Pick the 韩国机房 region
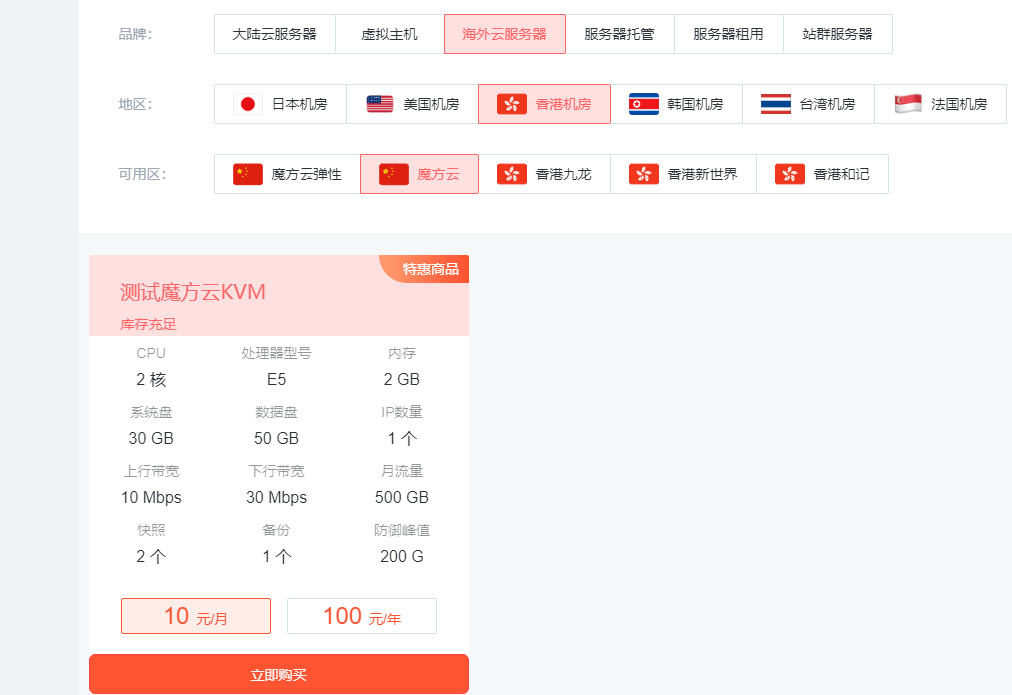The height and width of the screenshot is (695, 1012). [676, 104]
